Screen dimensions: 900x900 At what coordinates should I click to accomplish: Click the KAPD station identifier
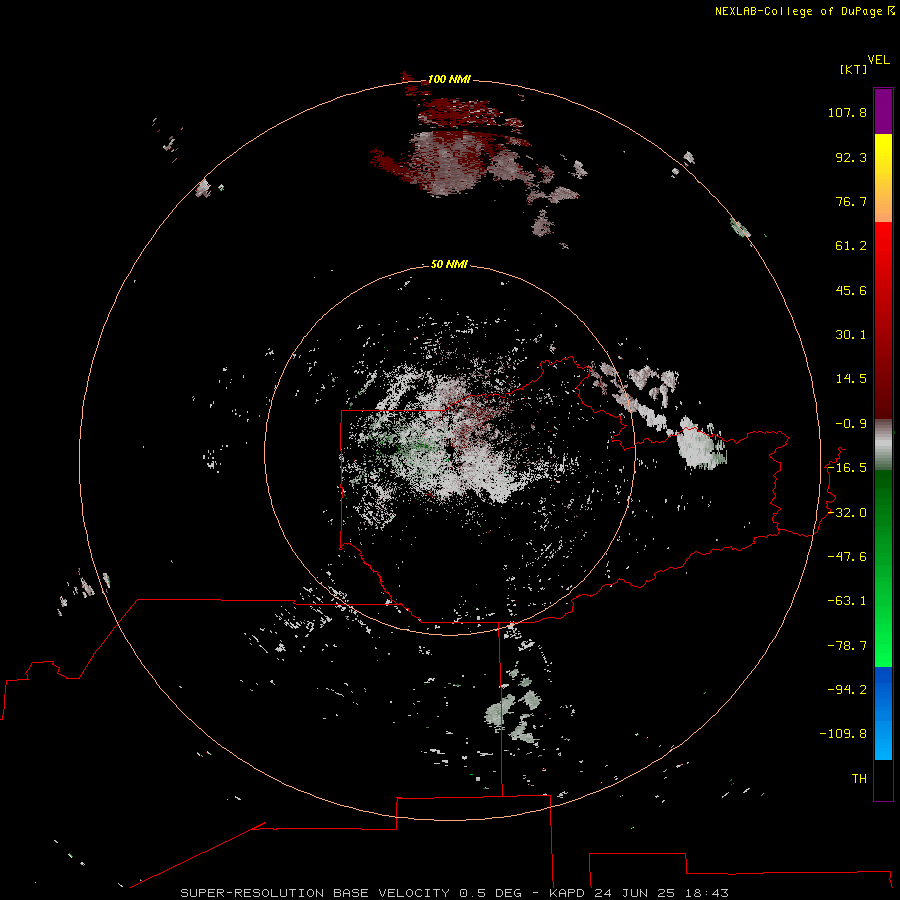(567, 893)
